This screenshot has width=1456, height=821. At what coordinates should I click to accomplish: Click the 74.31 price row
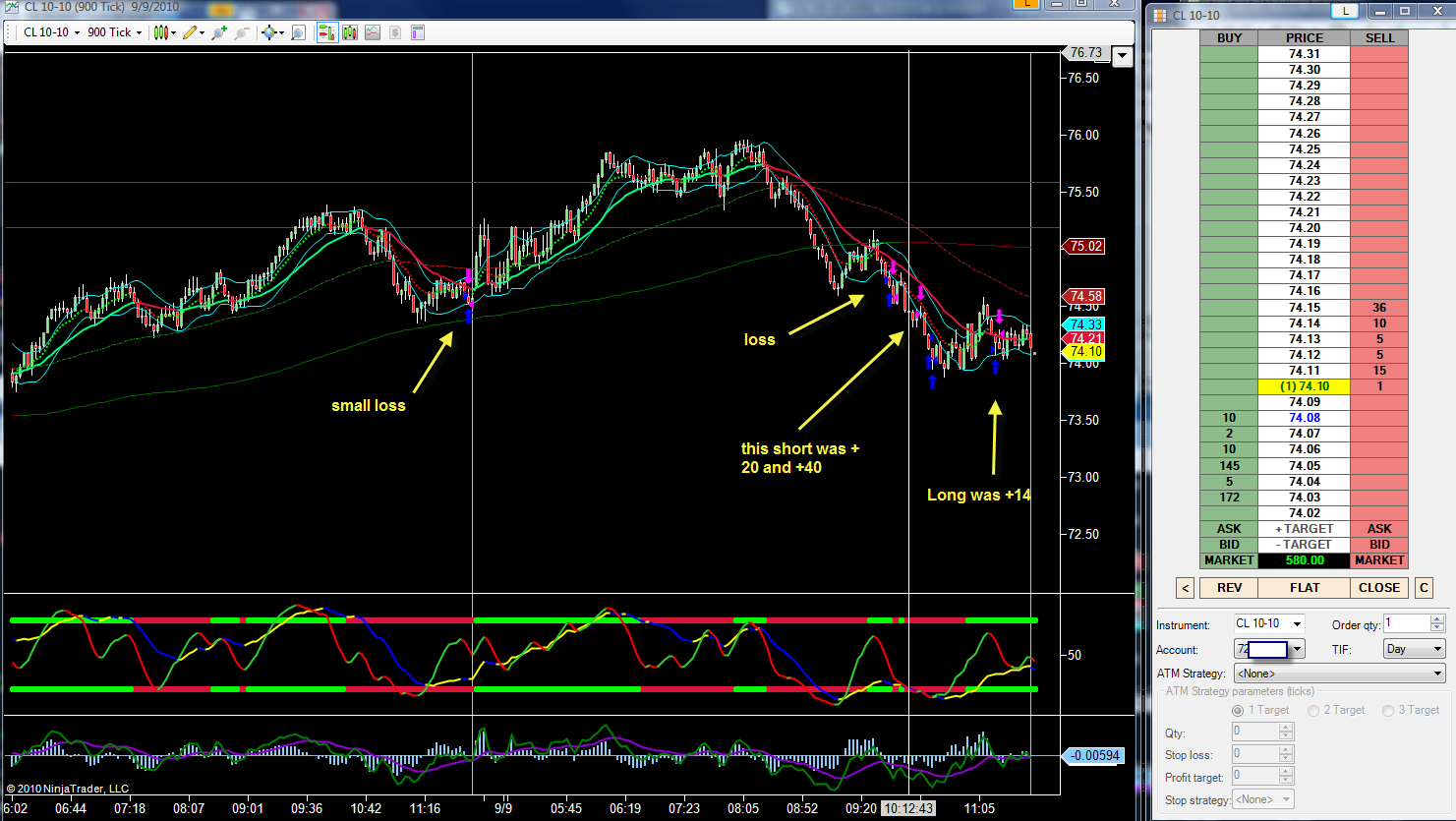coord(1305,54)
